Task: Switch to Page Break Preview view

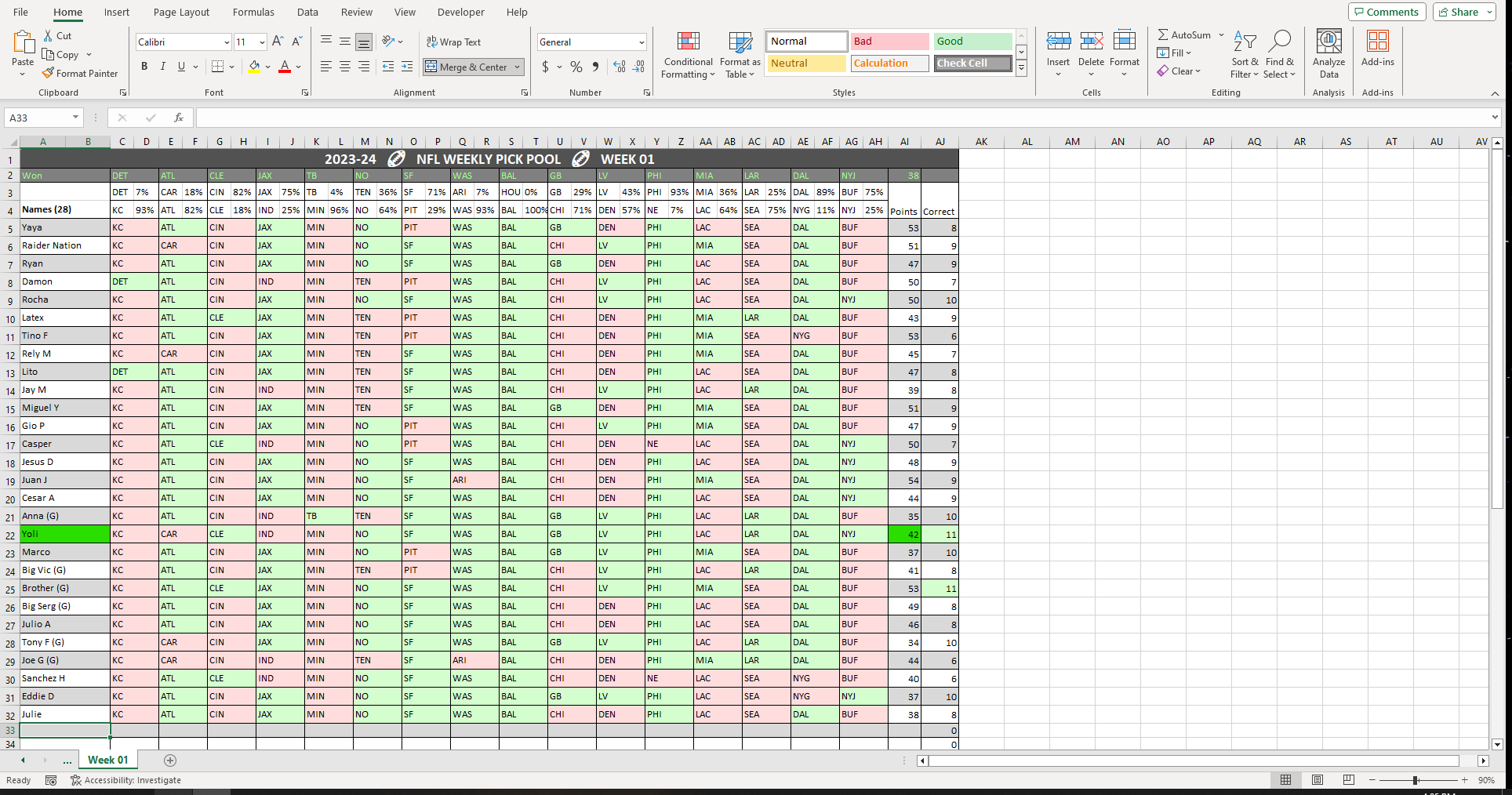Action: click(x=1349, y=780)
